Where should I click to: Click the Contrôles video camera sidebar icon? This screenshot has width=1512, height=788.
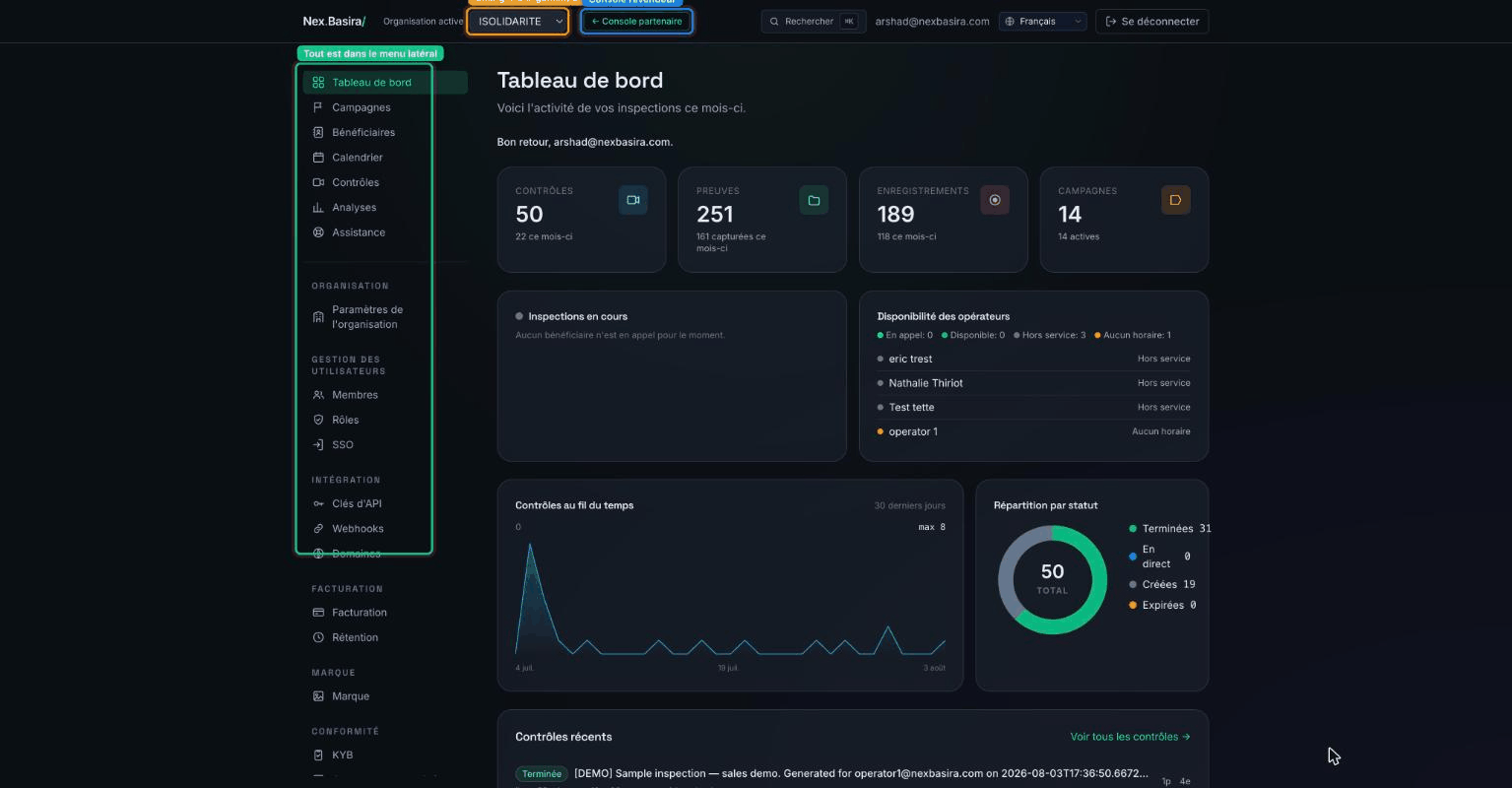318,182
